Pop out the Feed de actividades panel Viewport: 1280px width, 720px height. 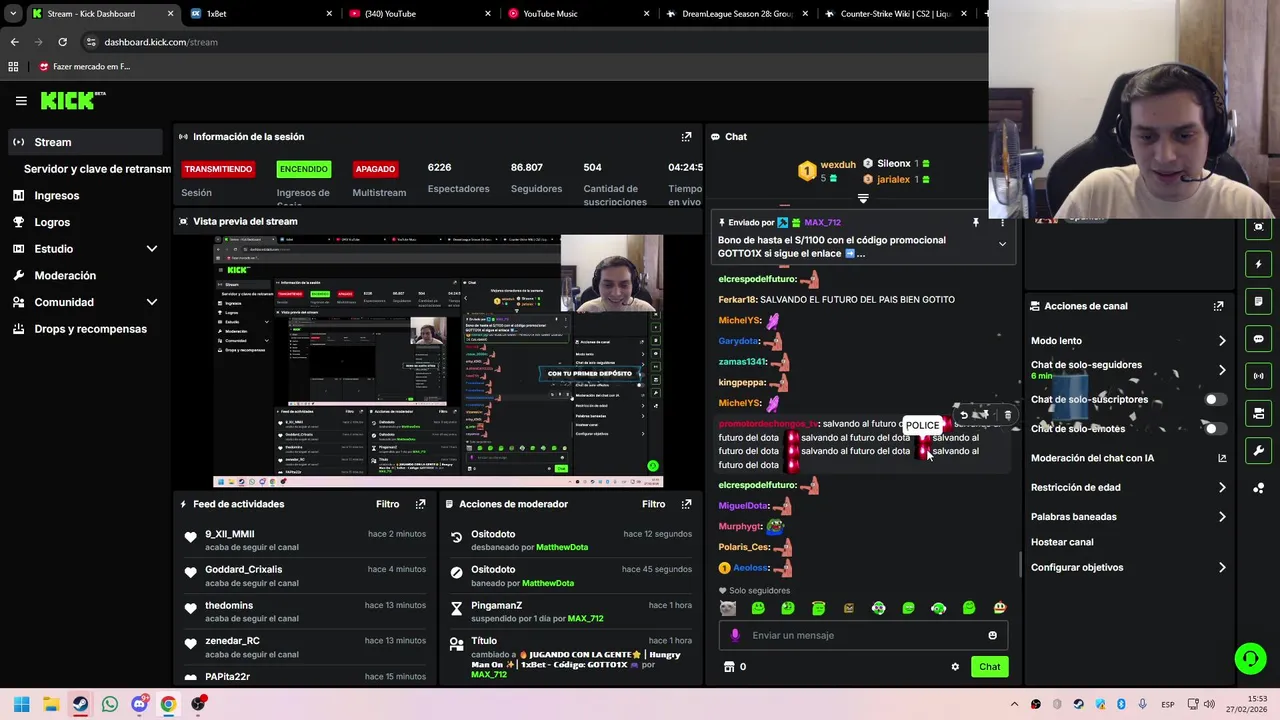click(x=420, y=504)
